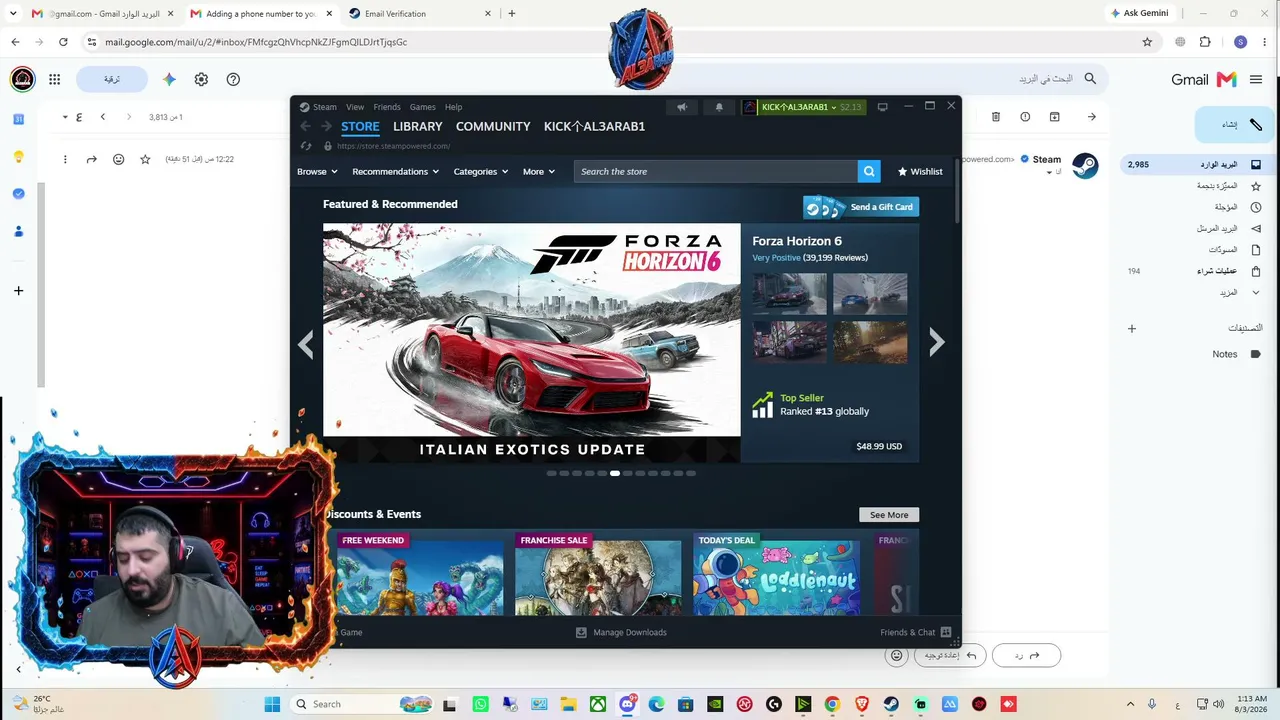Open Friends & Chat in Steam
1280x720 pixels.
point(915,632)
